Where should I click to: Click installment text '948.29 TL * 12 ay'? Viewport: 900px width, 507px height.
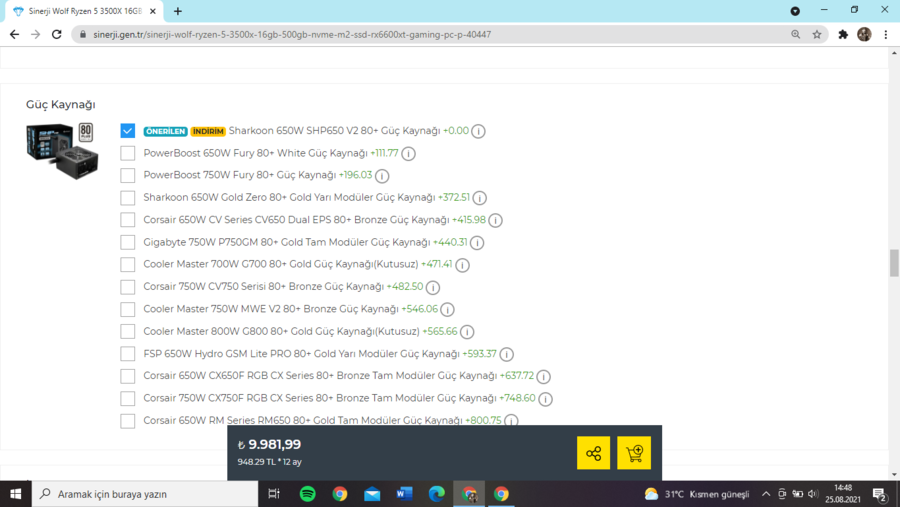(x=270, y=462)
